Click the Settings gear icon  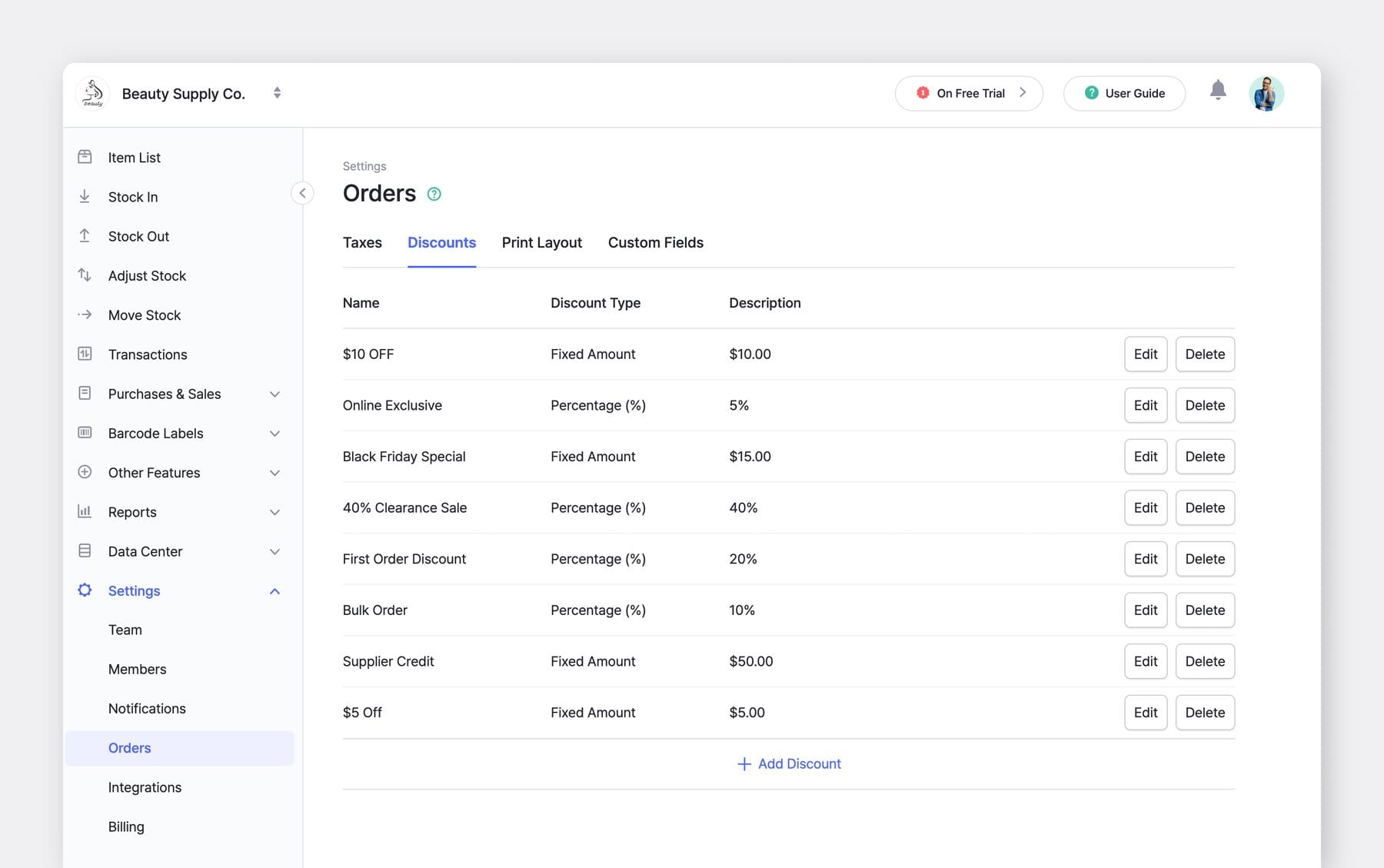point(85,590)
